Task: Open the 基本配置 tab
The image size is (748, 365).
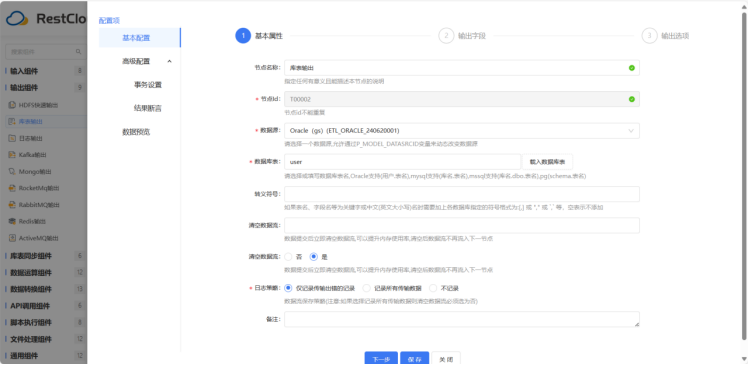Action: (140, 38)
